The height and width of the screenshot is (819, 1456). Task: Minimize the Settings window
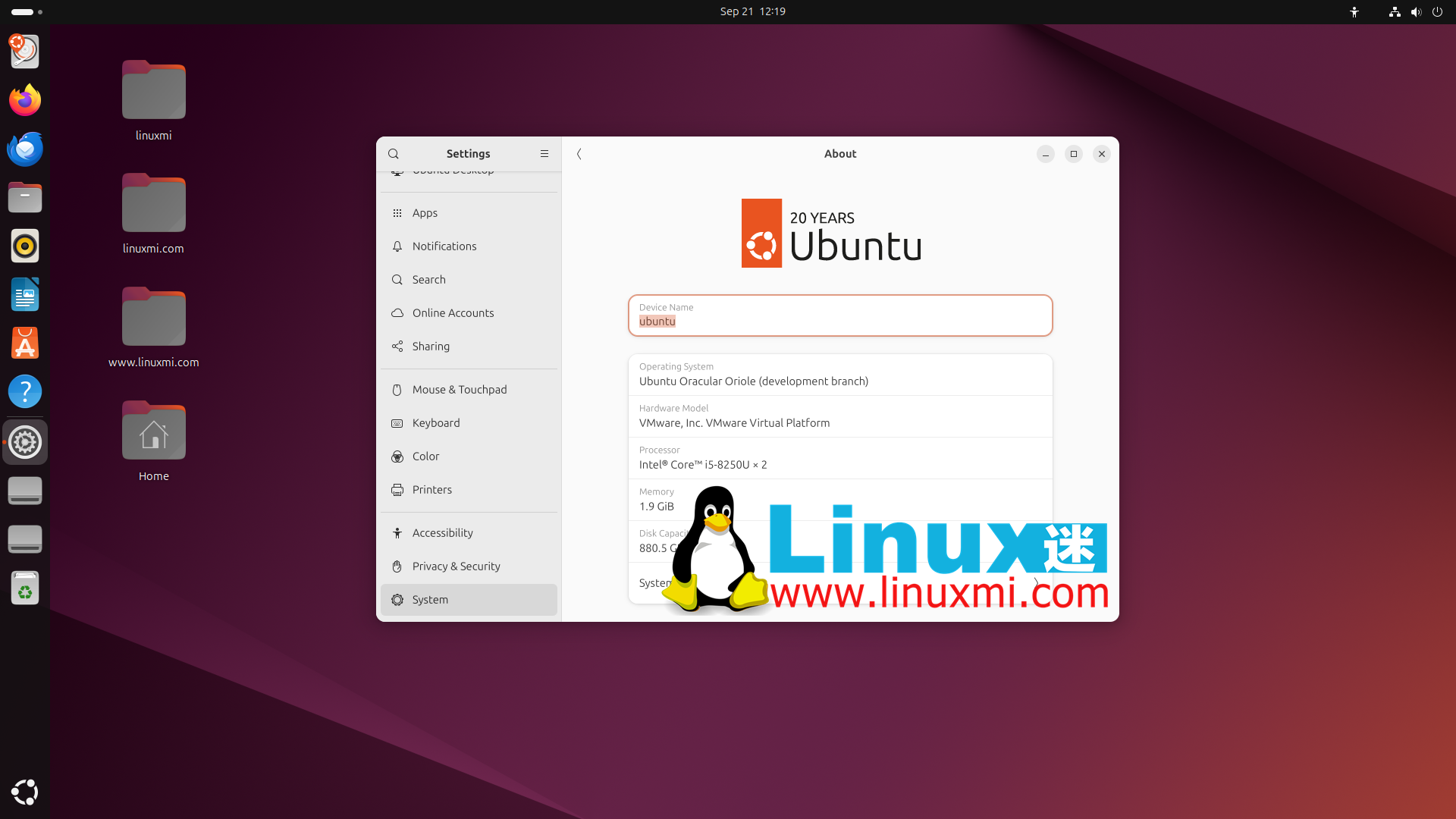point(1046,154)
